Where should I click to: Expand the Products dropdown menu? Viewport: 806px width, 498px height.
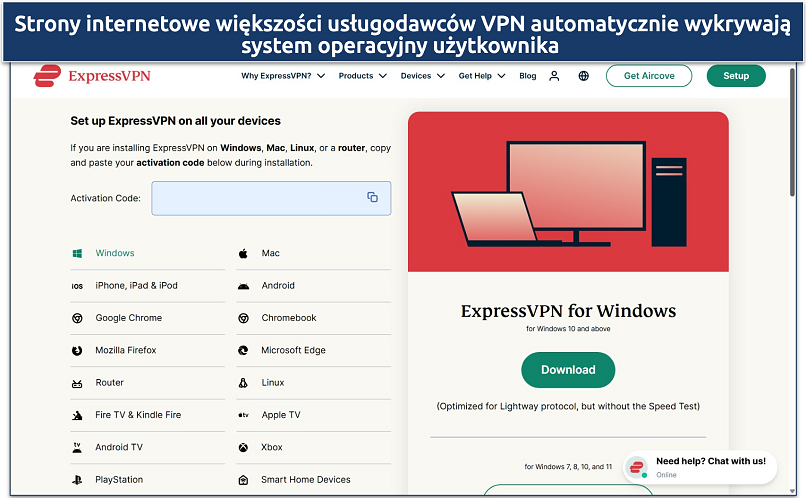[362, 76]
